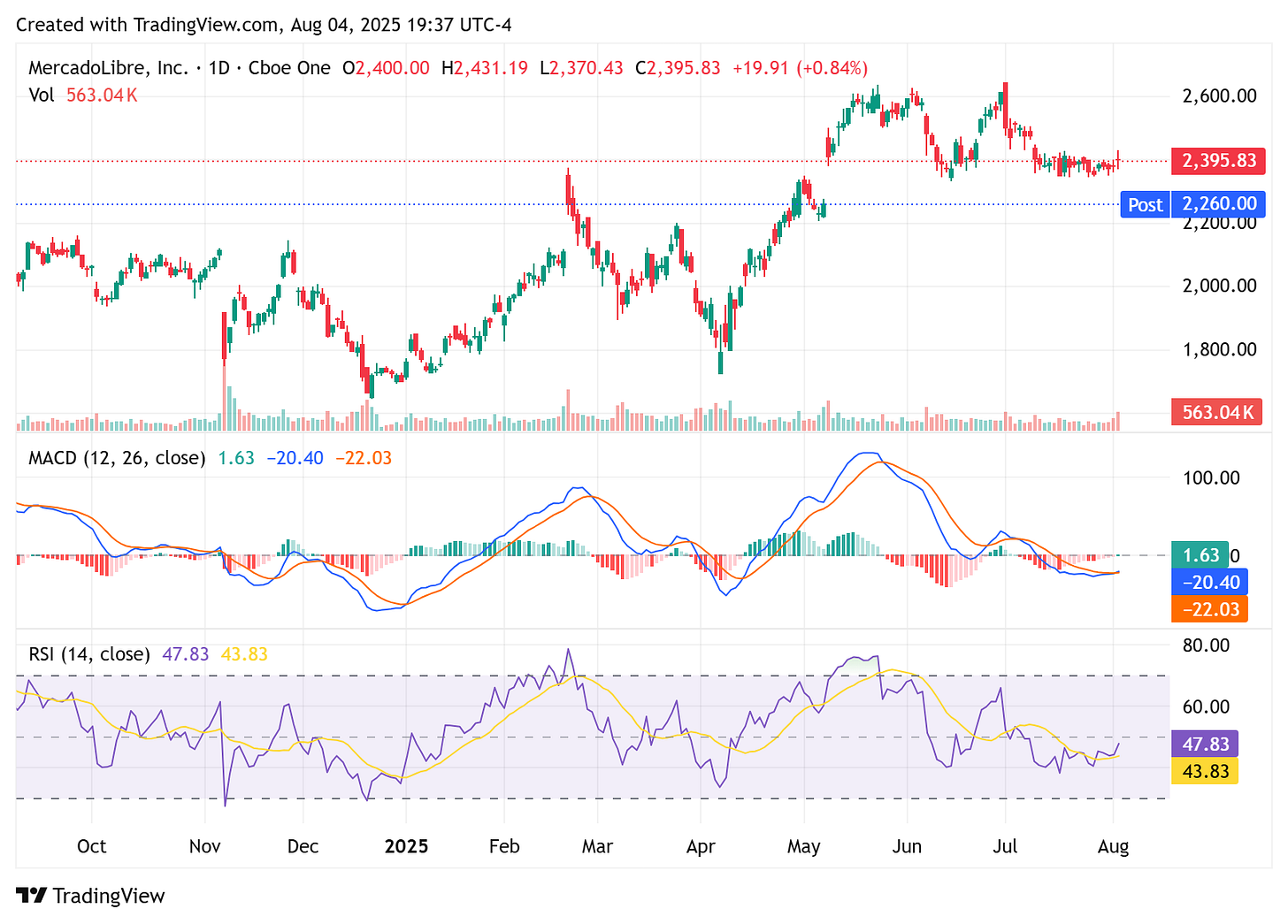Click the 2025 label on the time axis
Image resolution: width=1288 pixels, height=924 pixels.
(406, 846)
